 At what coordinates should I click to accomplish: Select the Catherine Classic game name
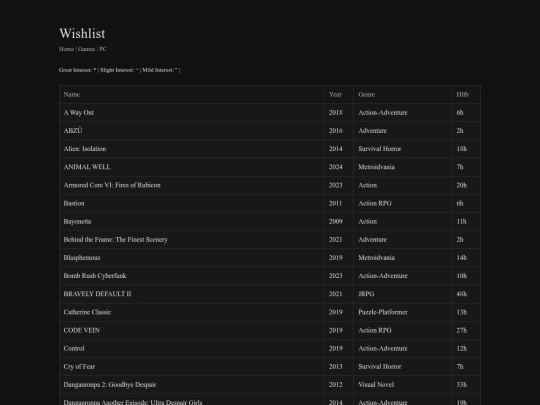(87, 312)
